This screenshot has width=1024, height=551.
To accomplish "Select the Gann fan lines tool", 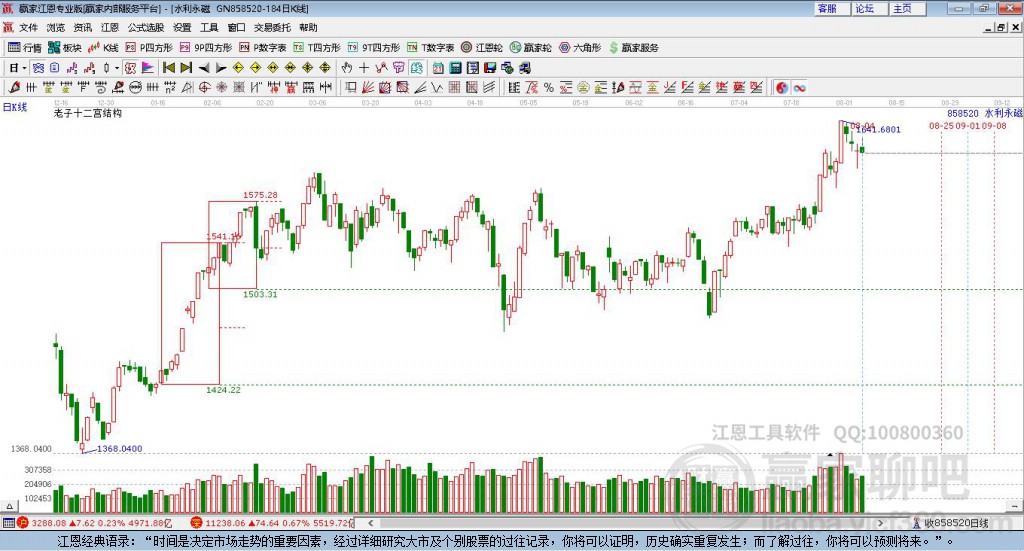I will [368, 87].
